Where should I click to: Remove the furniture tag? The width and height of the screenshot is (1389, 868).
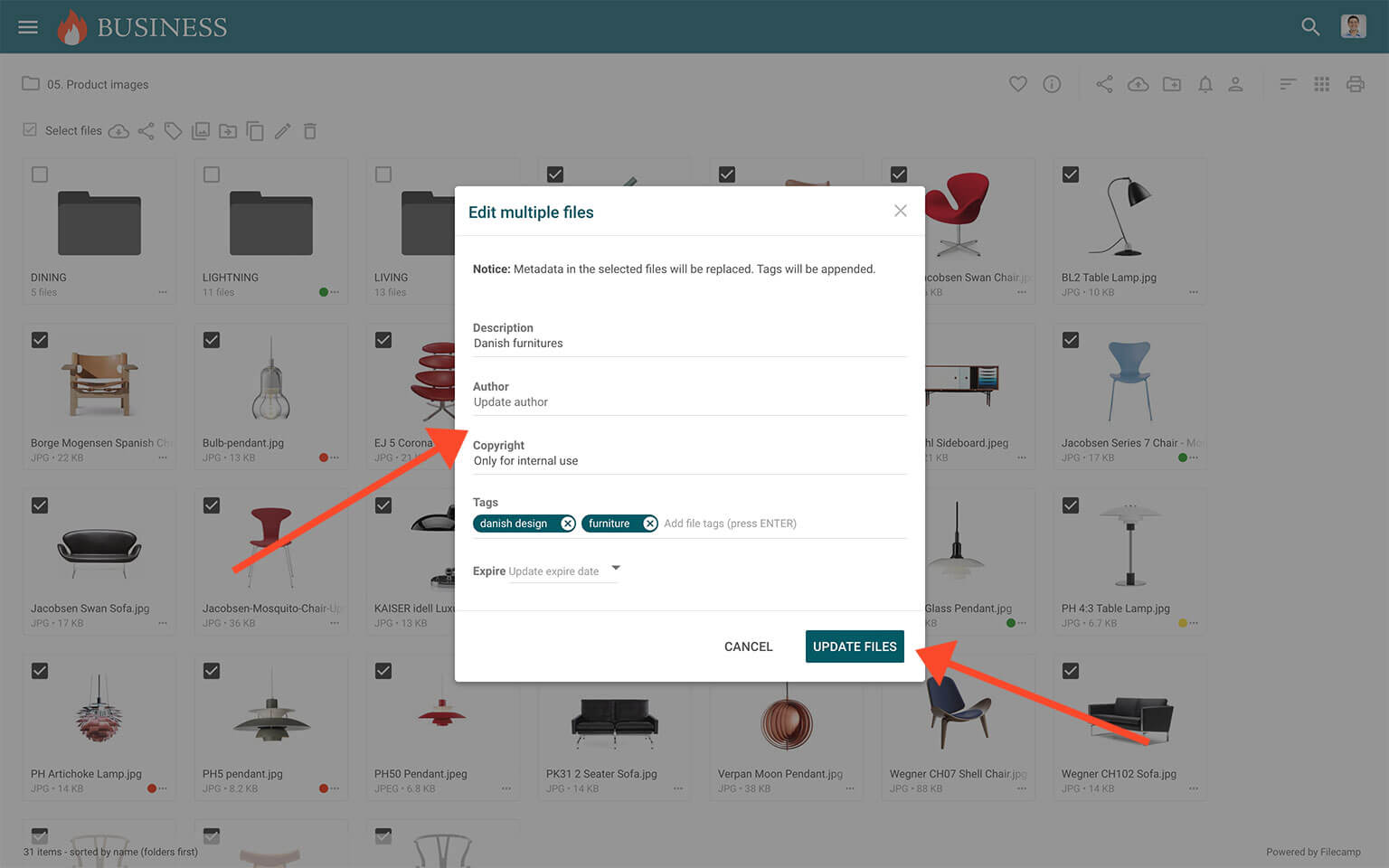pyautogui.click(x=649, y=524)
